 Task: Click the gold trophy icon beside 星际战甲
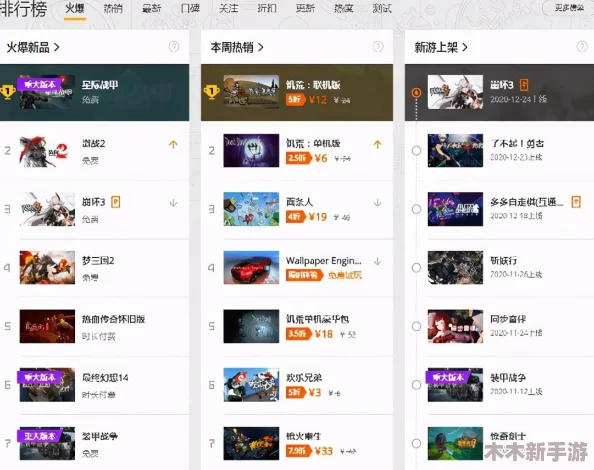8,92
